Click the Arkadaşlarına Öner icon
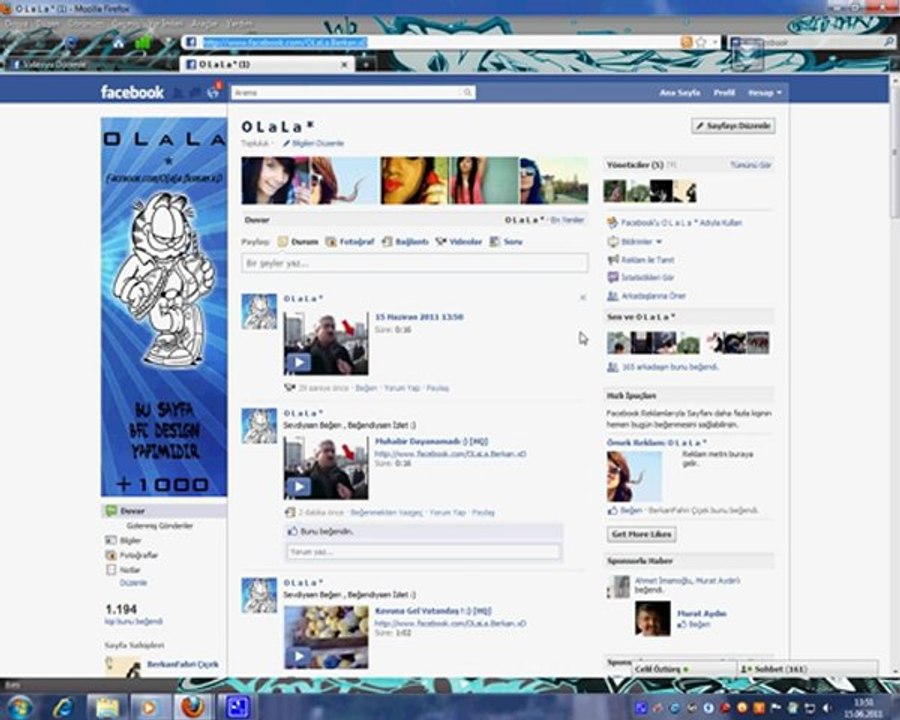 click(x=613, y=296)
